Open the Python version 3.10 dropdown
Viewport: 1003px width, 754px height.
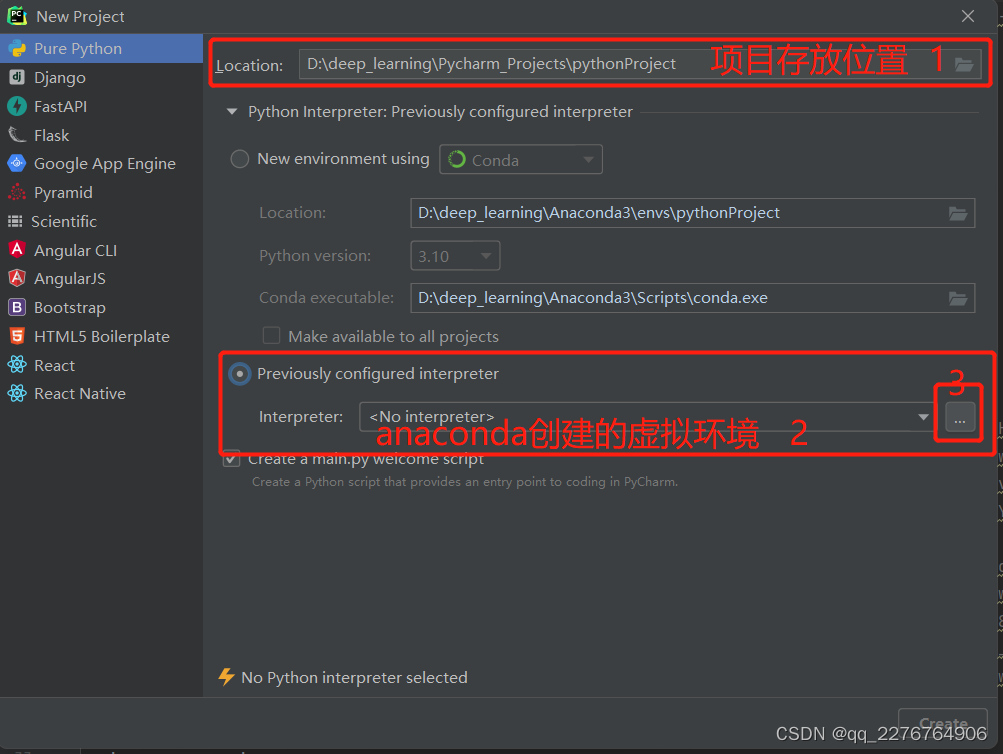click(x=455, y=256)
